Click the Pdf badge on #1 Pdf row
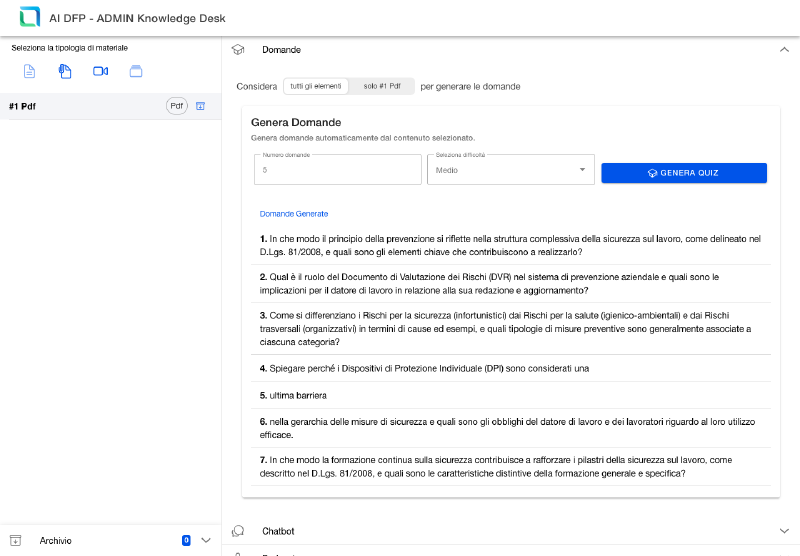 click(x=177, y=106)
